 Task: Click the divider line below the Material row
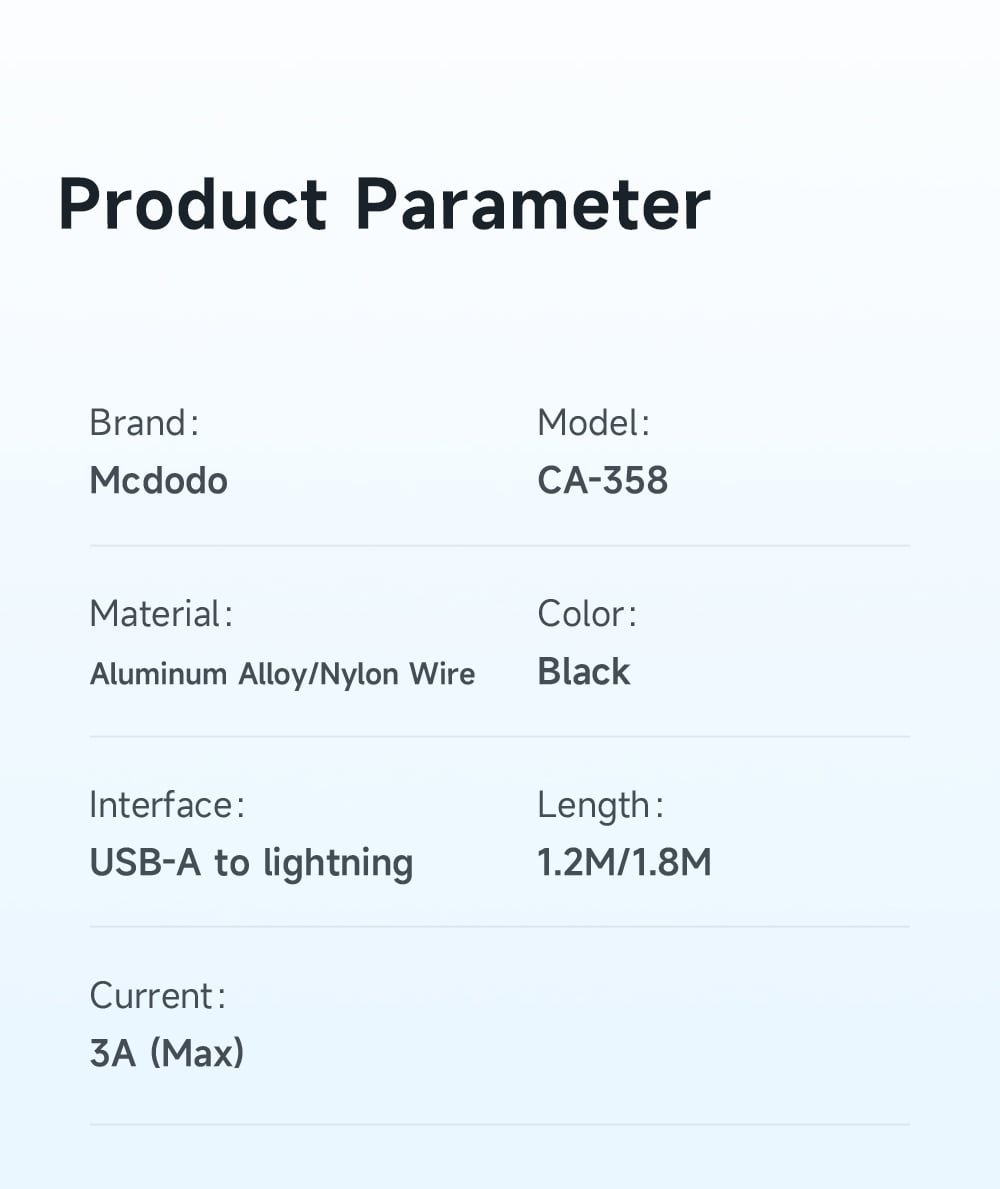click(500, 737)
